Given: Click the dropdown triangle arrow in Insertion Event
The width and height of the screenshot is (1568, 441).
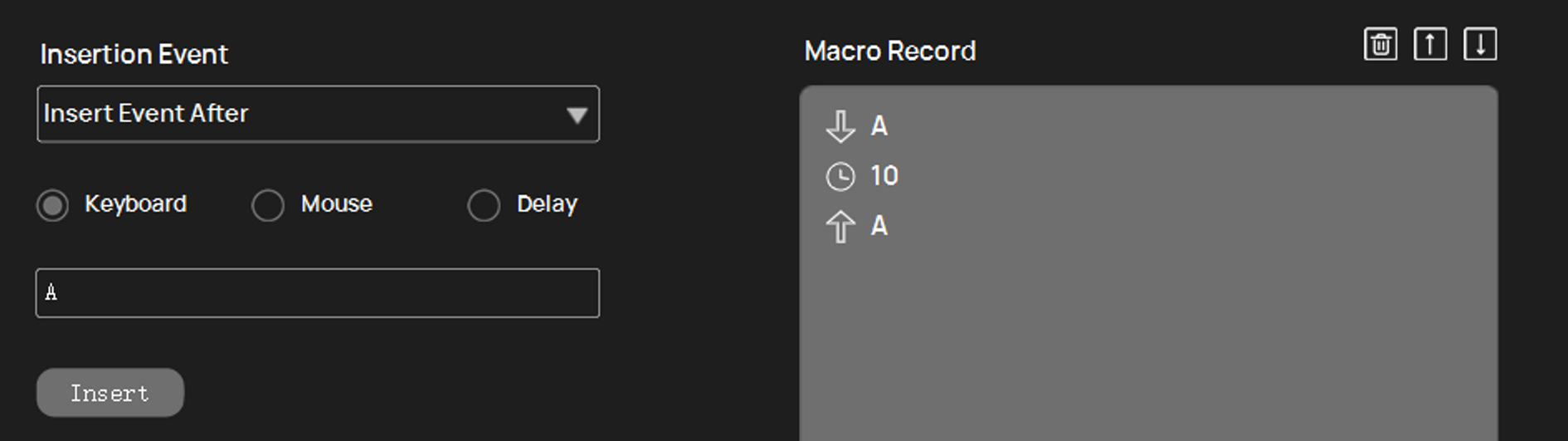Looking at the screenshot, I should click(x=577, y=115).
